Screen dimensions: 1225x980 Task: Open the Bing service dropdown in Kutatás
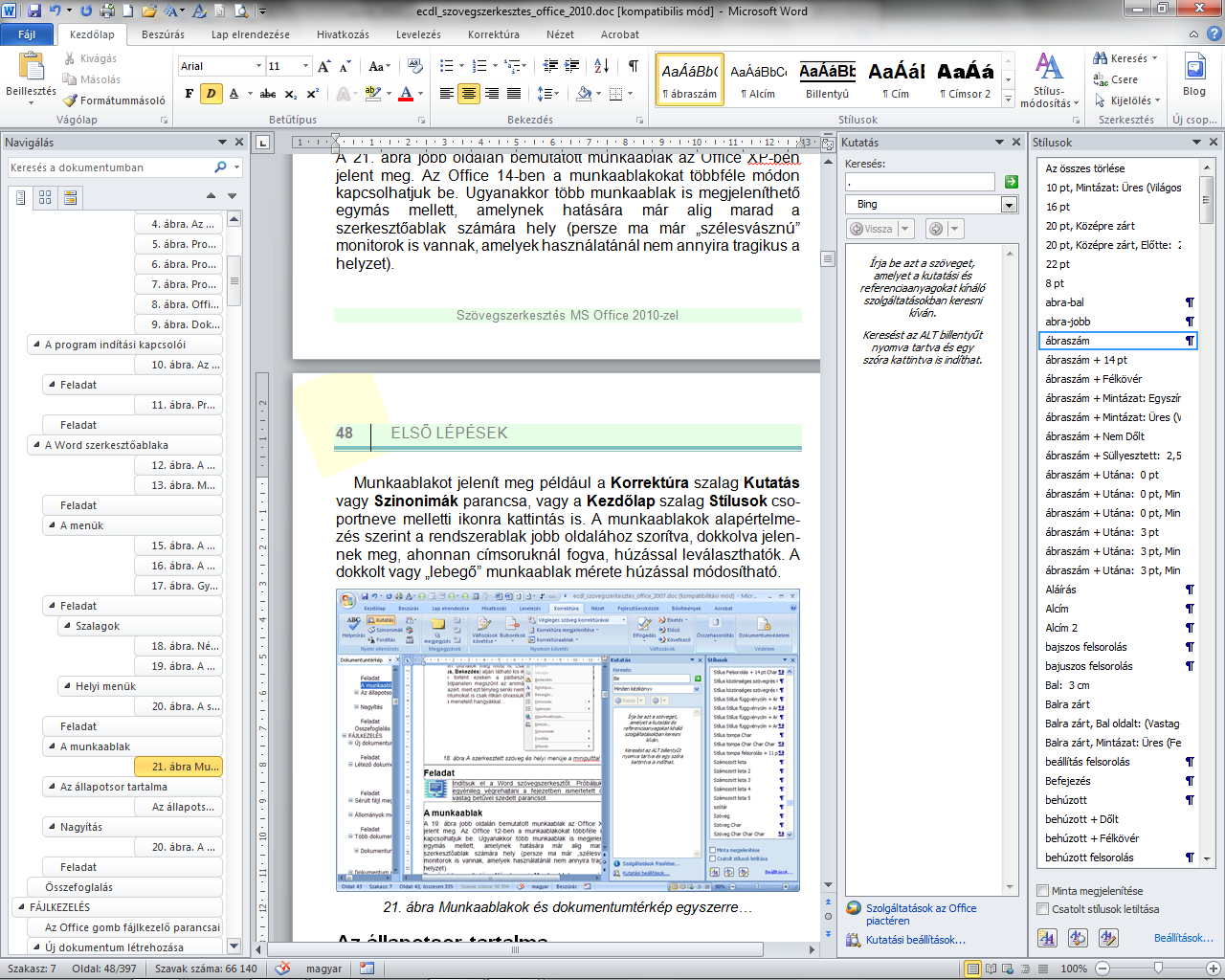coord(1009,205)
